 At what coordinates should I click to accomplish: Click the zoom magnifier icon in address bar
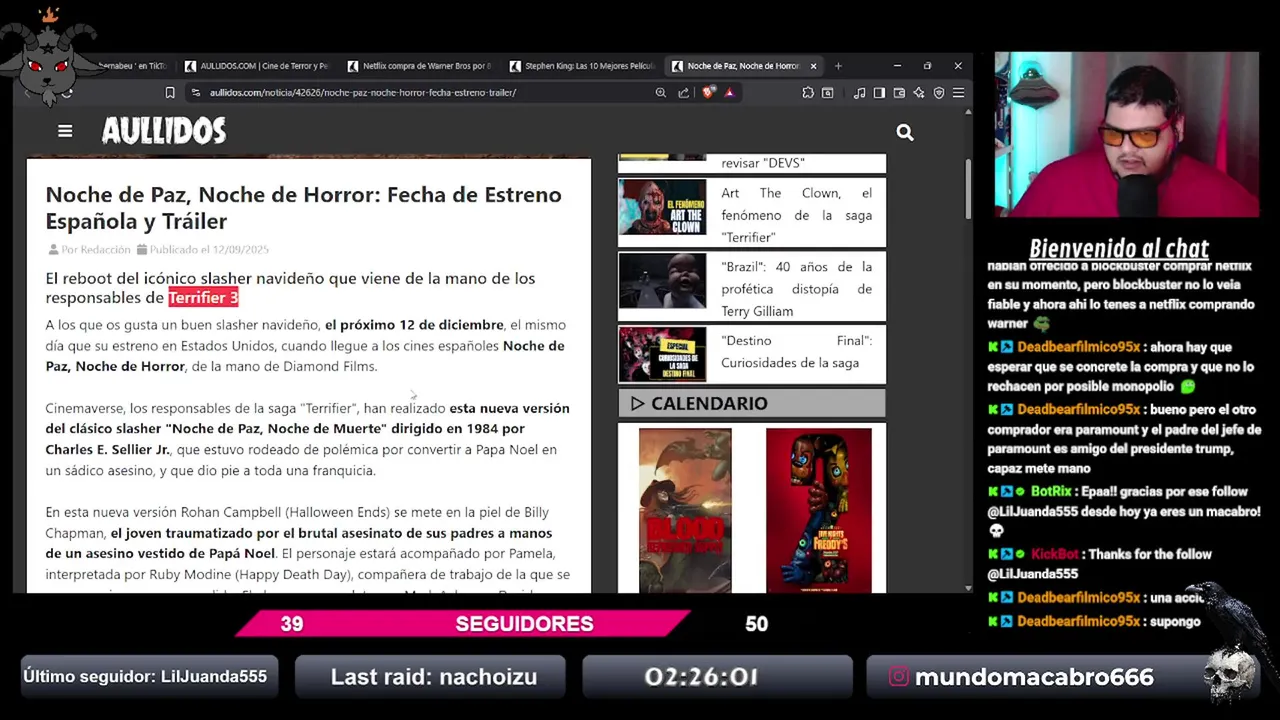coord(660,93)
